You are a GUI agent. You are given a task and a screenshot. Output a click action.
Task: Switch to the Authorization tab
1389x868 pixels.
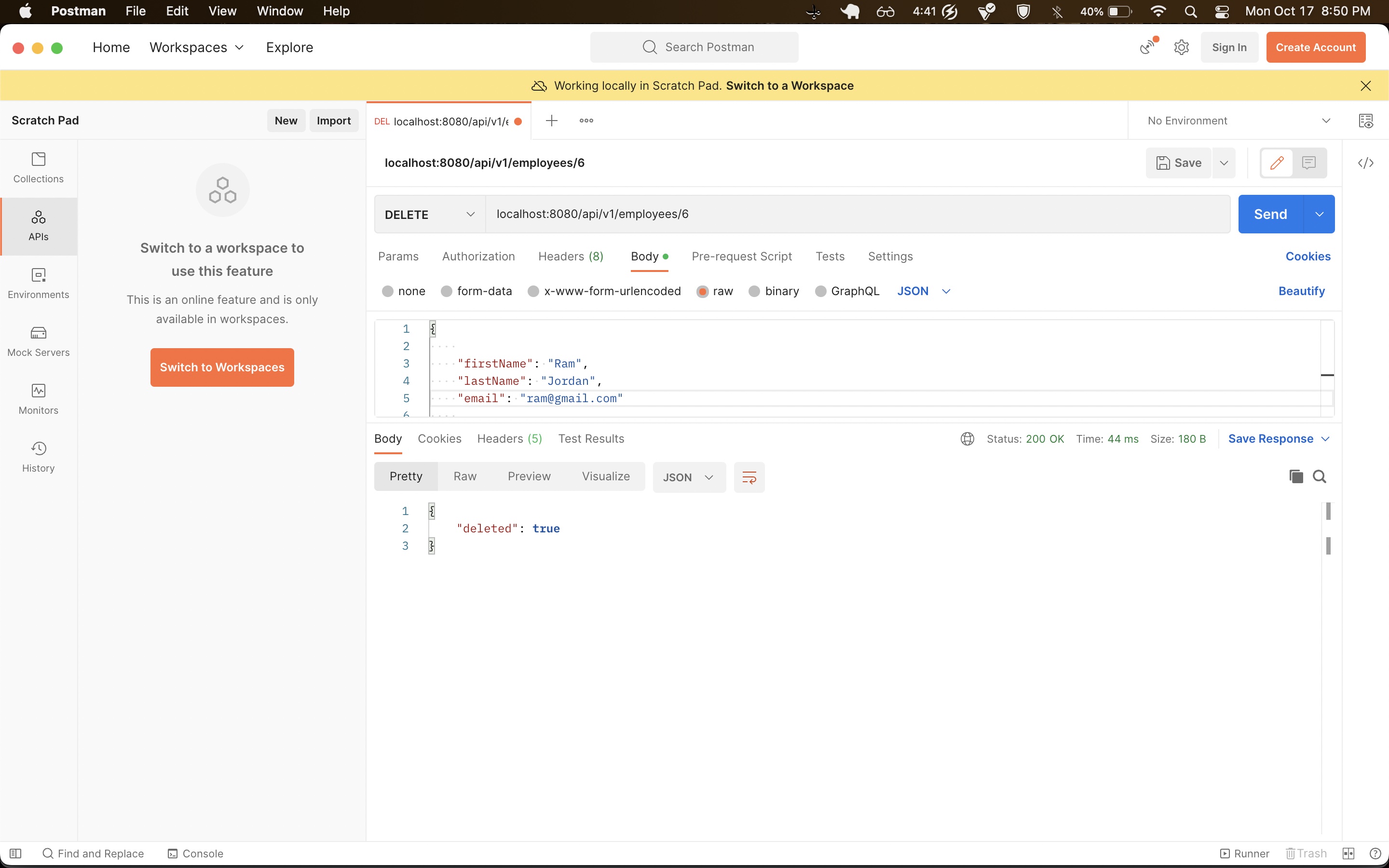click(x=478, y=257)
